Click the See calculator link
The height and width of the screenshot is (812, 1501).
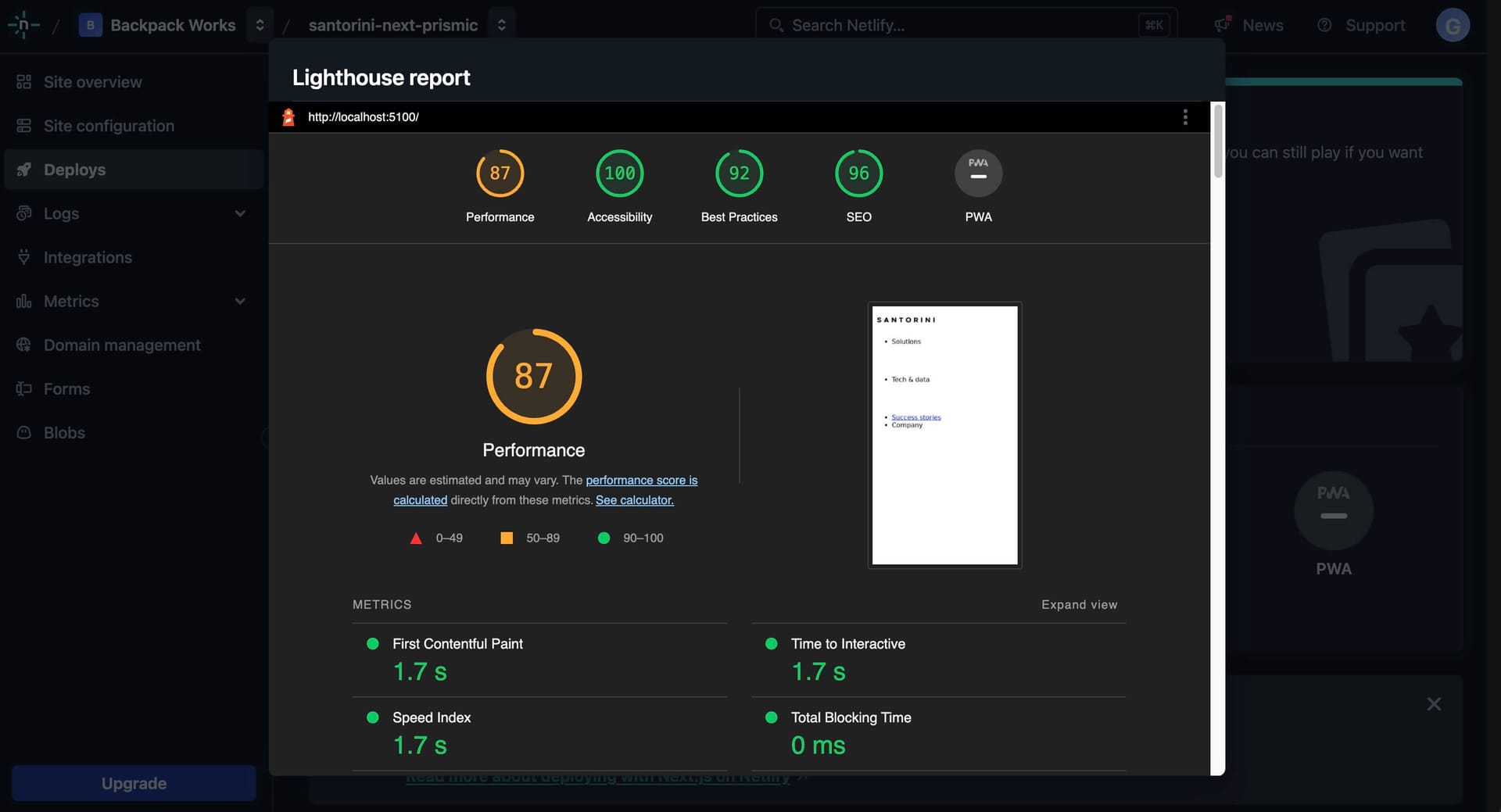coord(633,500)
